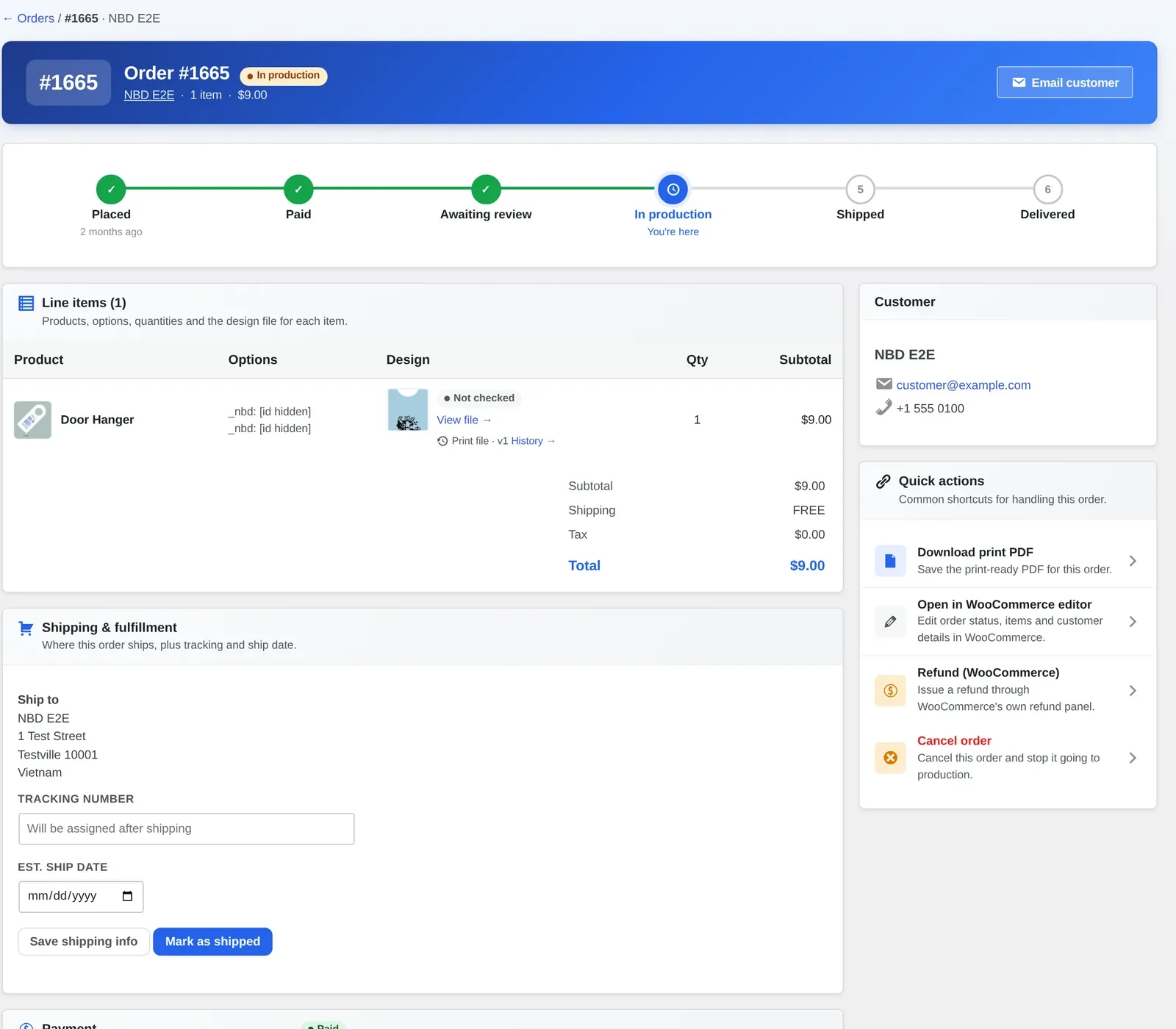The width and height of the screenshot is (1176, 1029).
Task: Open the print file History link
Action: [533, 441]
